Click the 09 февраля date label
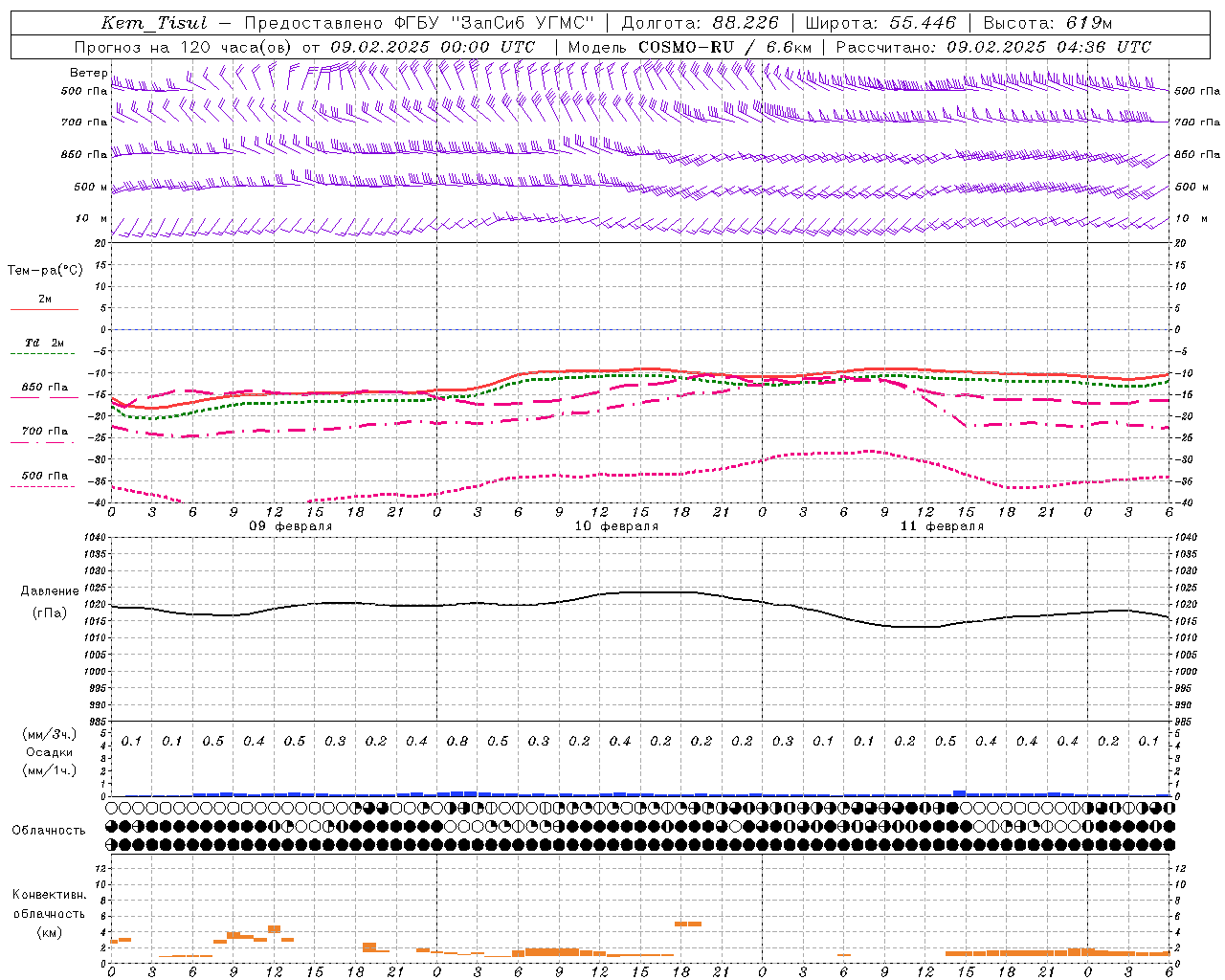The image size is (1225, 980). coord(291,526)
